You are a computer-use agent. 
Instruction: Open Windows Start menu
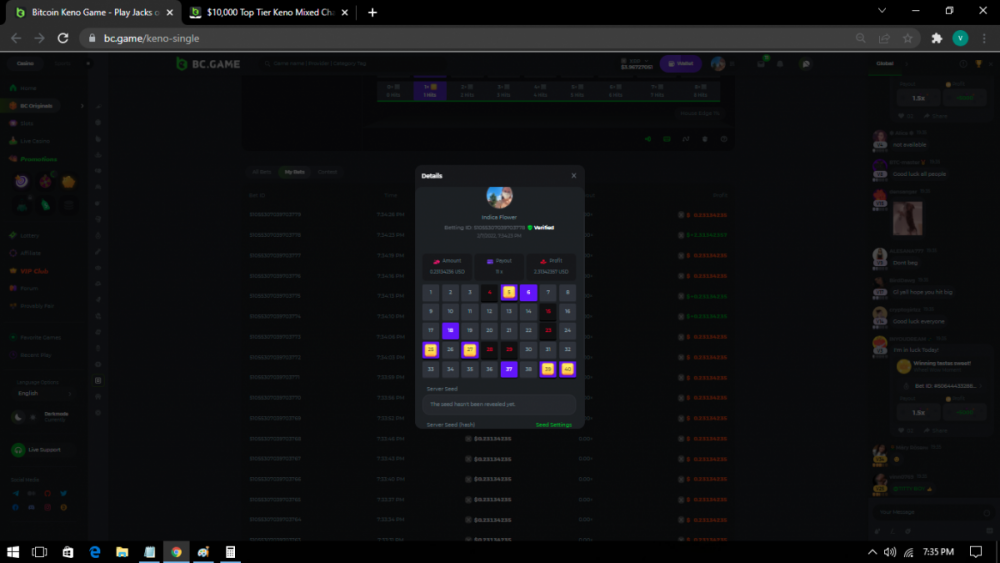14,551
